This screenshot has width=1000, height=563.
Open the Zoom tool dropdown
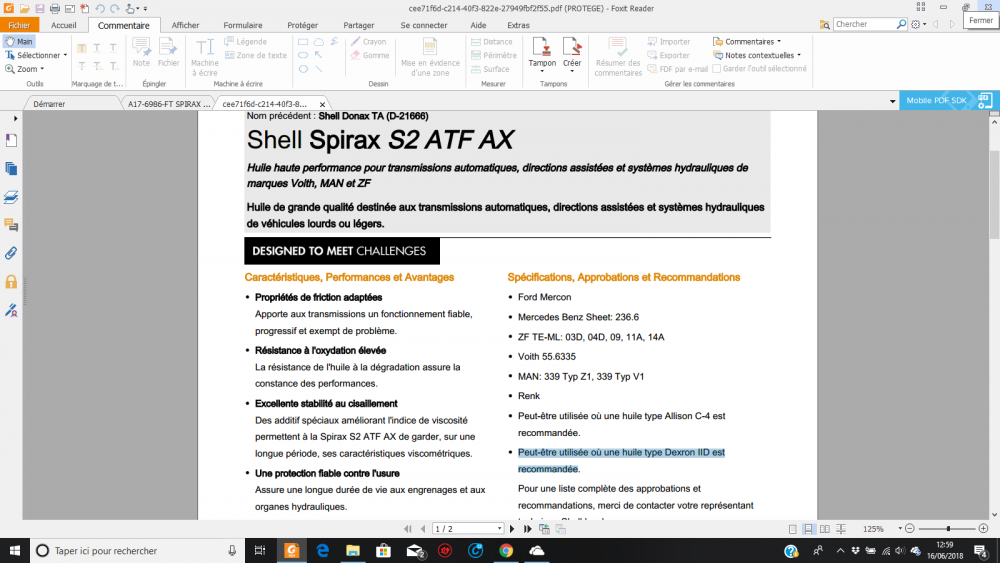point(42,69)
